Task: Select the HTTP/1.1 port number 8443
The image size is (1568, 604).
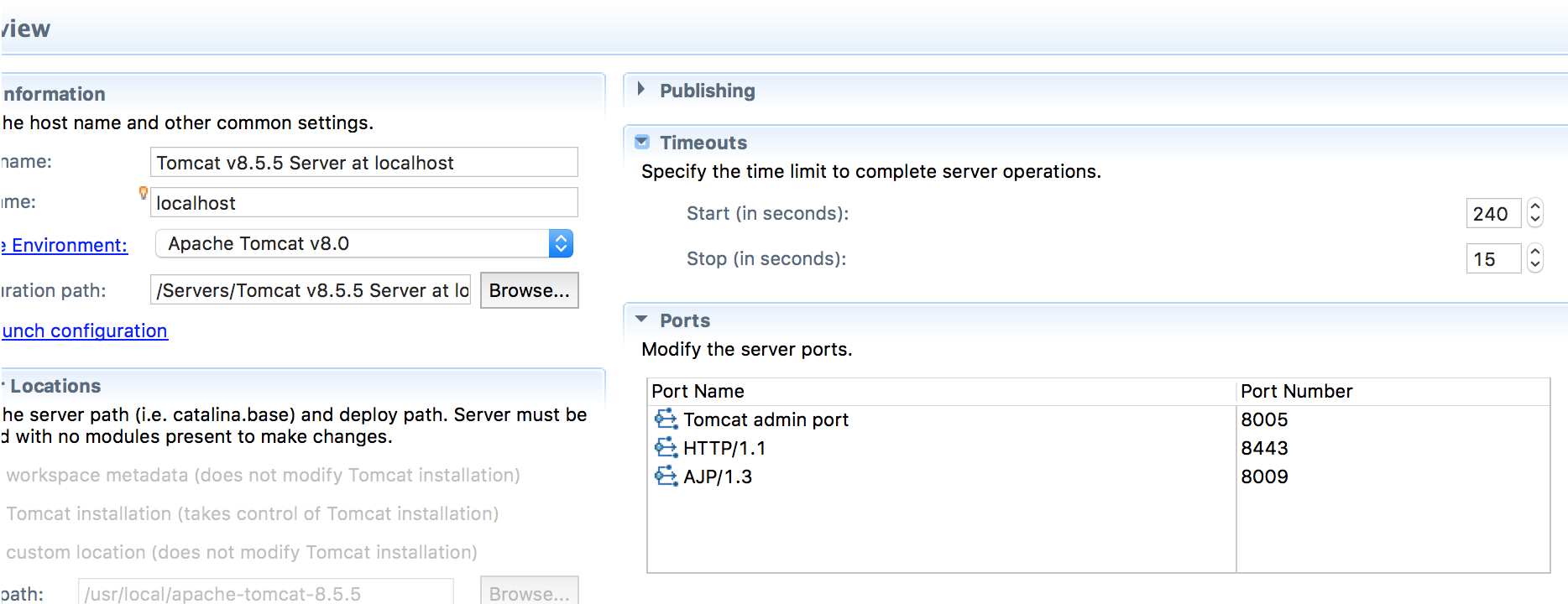Action: click(1264, 447)
